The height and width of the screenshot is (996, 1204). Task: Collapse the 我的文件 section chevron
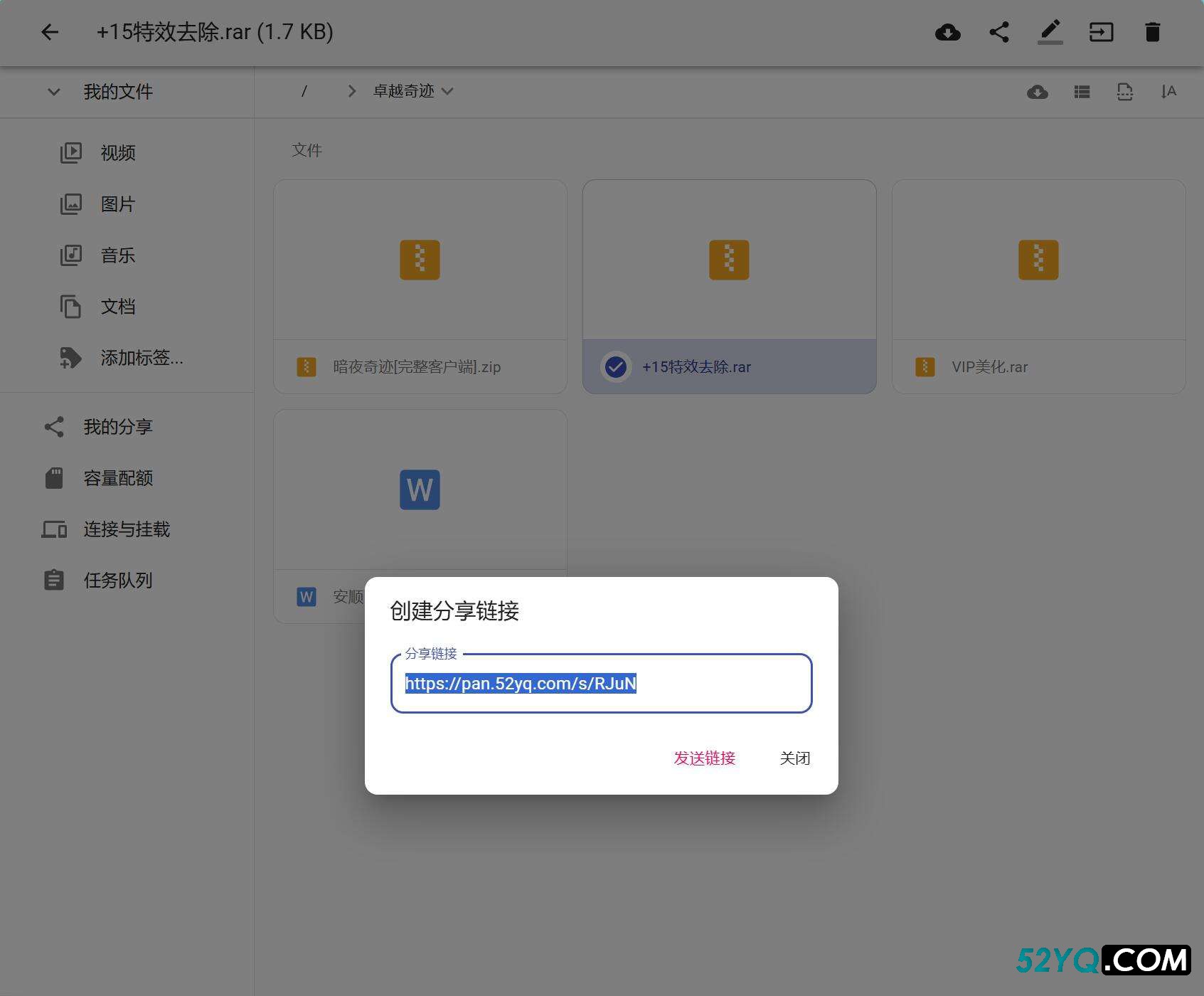pos(53,92)
